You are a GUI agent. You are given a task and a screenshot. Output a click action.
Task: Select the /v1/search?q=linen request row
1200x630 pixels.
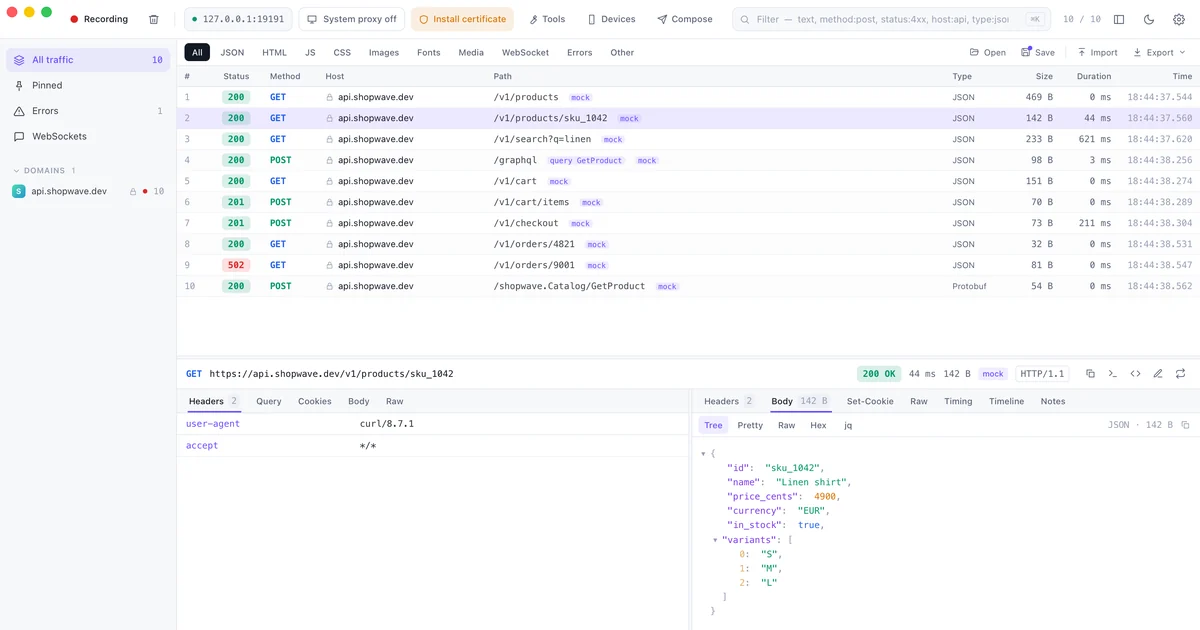tap(688, 139)
